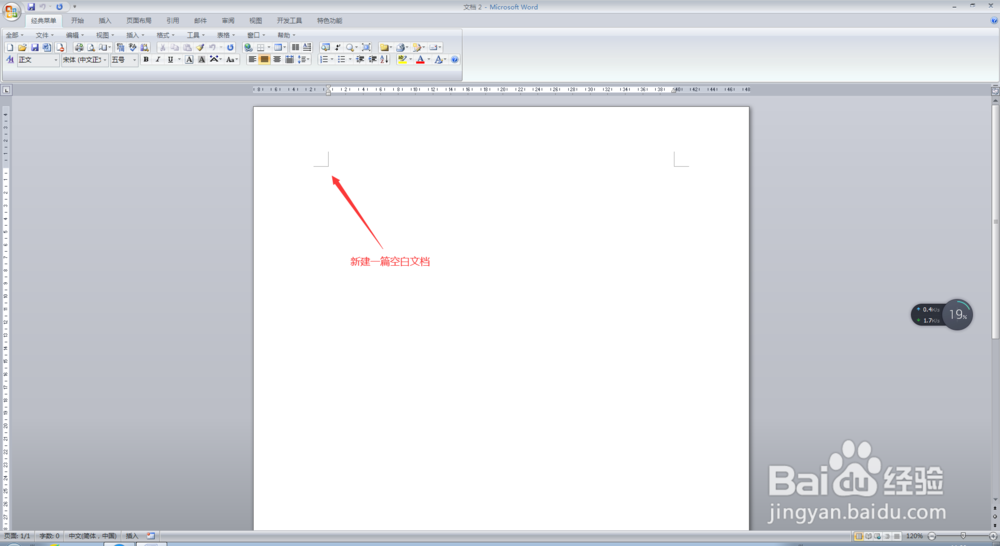Click the 中文(简体，中国) language indicator

pos(92,536)
